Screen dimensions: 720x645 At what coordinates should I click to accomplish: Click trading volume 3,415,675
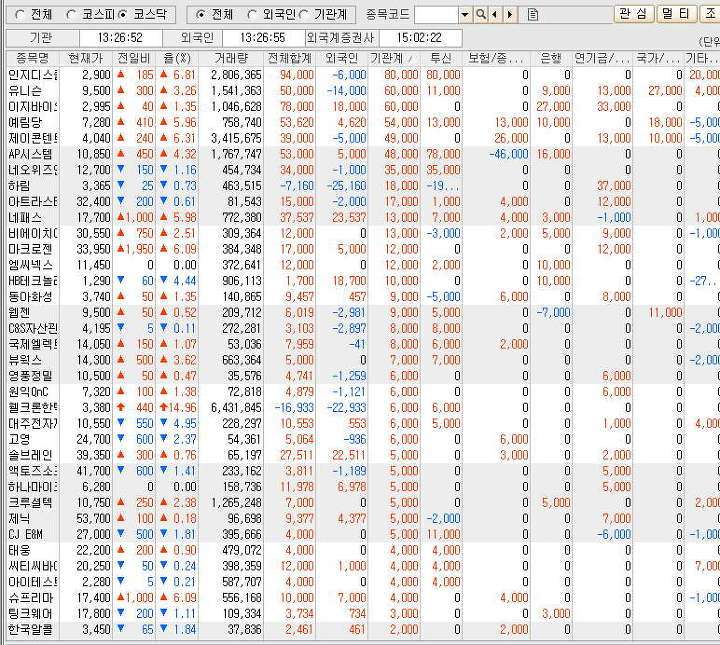pos(236,138)
